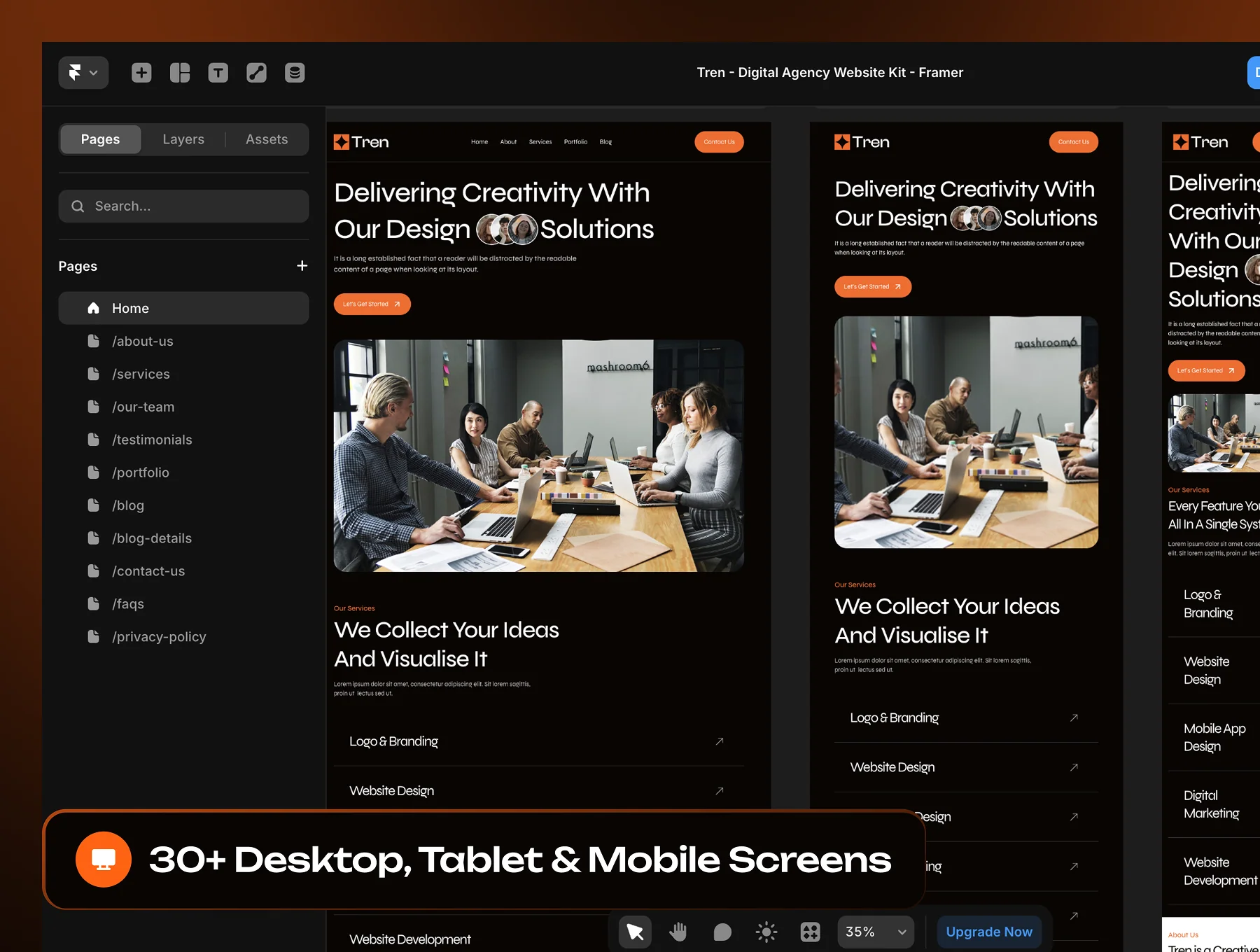Switch to the Pages tab
Viewport: 1260px width, 952px height.
click(100, 139)
